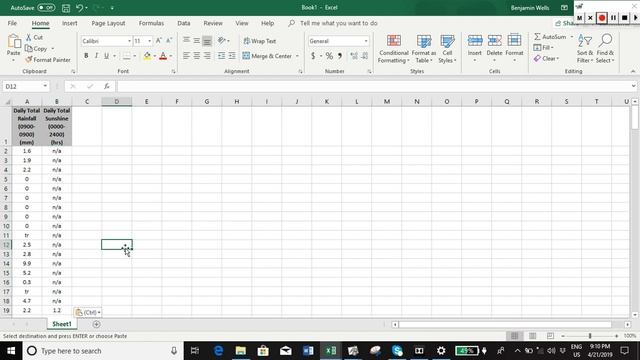Click the Cut scissors icon

[x=29, y=37]
